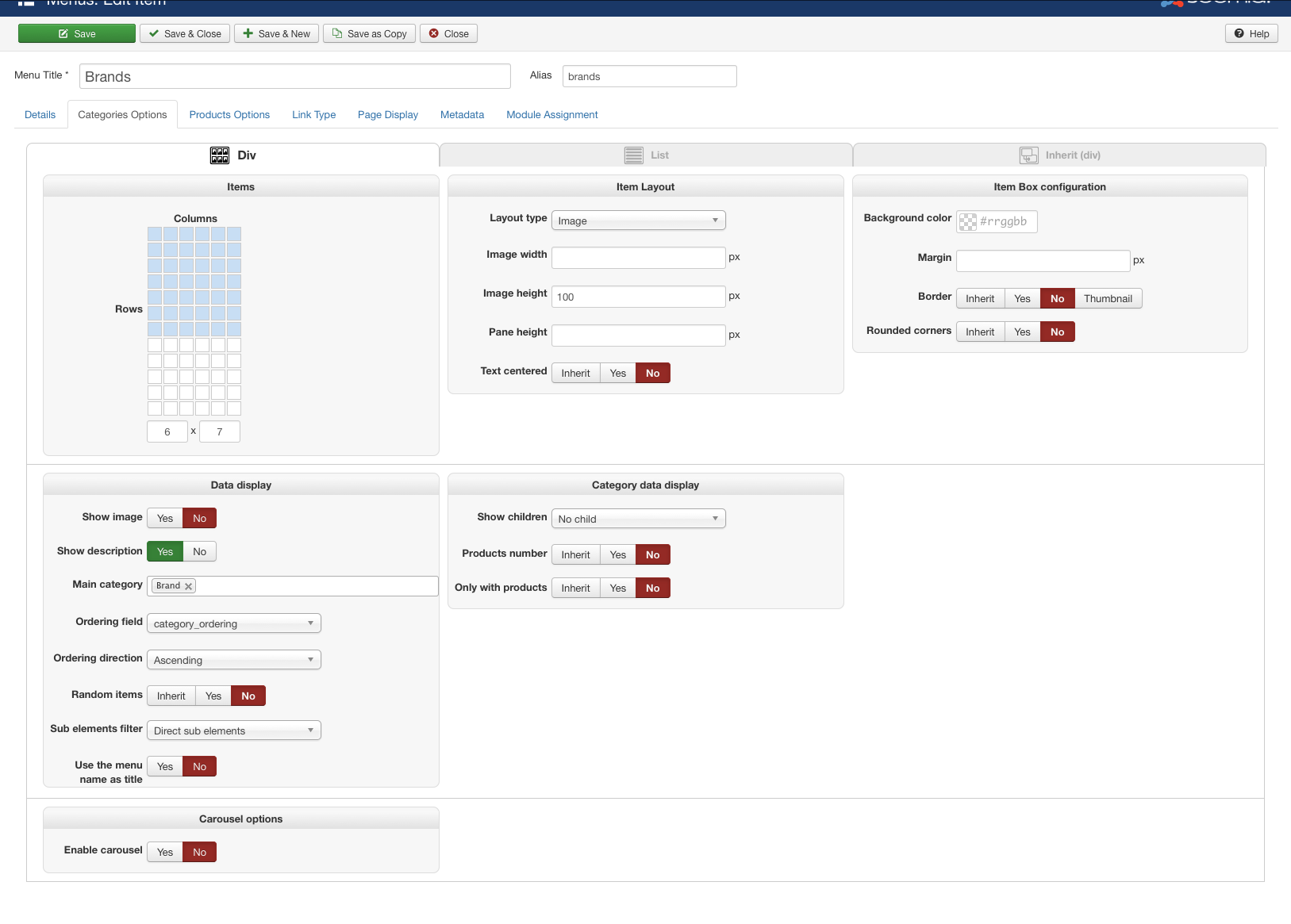Click the Image width input field
The width and height of the screenshot is (1291, 924).
pyautogui.click(x=638, y=257)
